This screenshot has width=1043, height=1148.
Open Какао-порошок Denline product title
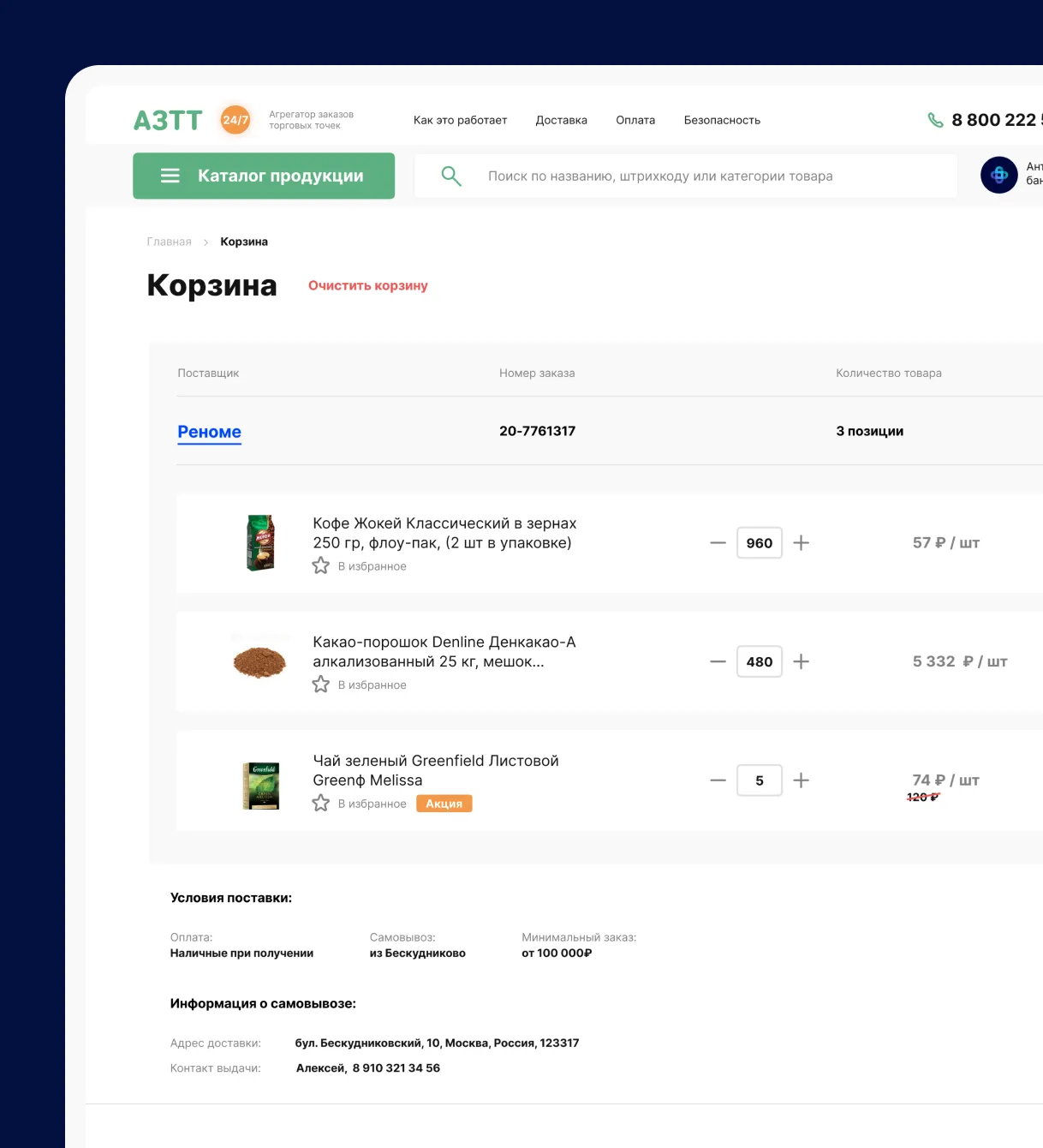pyautogui.click(x=444, y=652)
